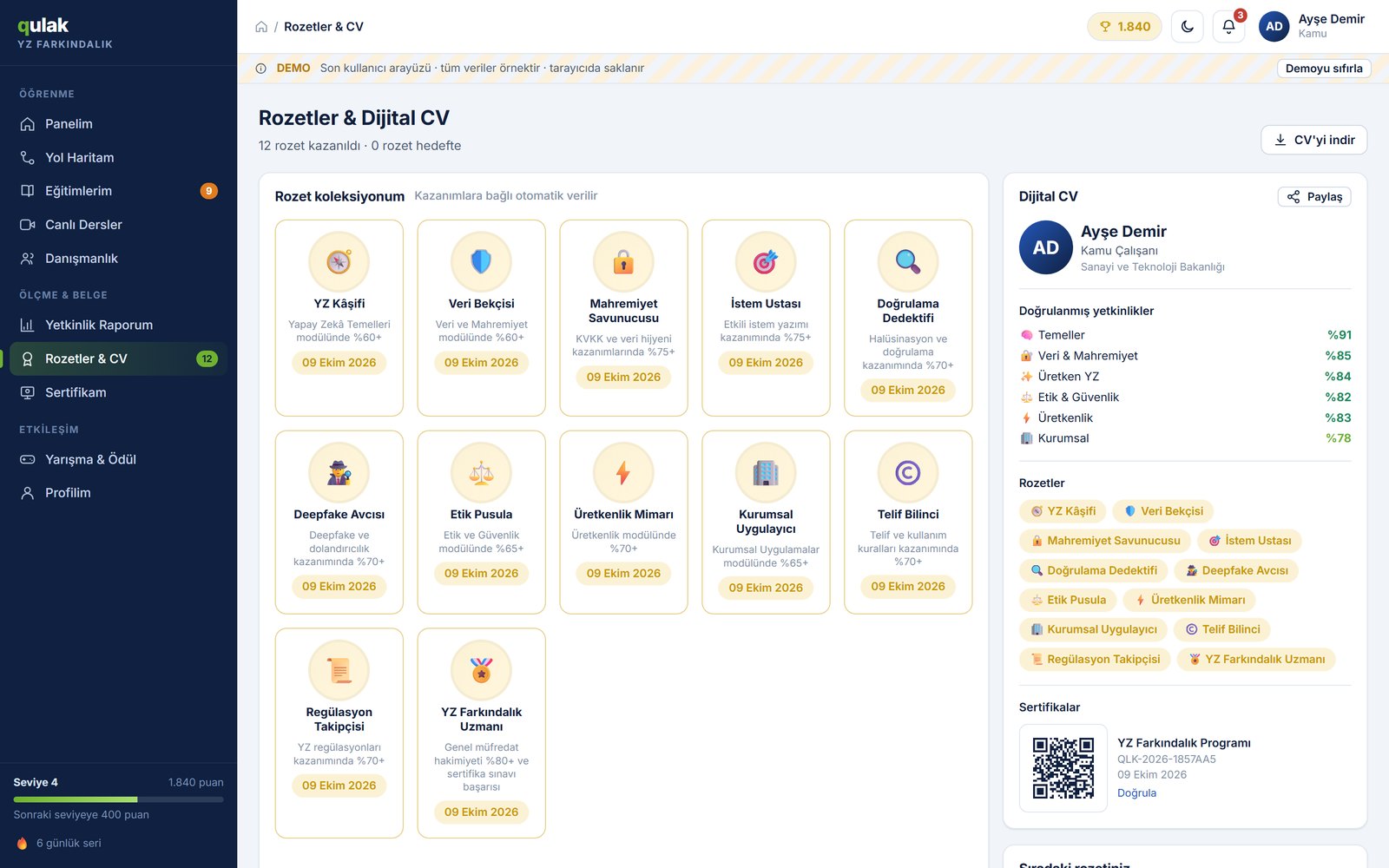Go to Panelim in the sidebar
Screen dimensions: 1389x868
point(118,124)
